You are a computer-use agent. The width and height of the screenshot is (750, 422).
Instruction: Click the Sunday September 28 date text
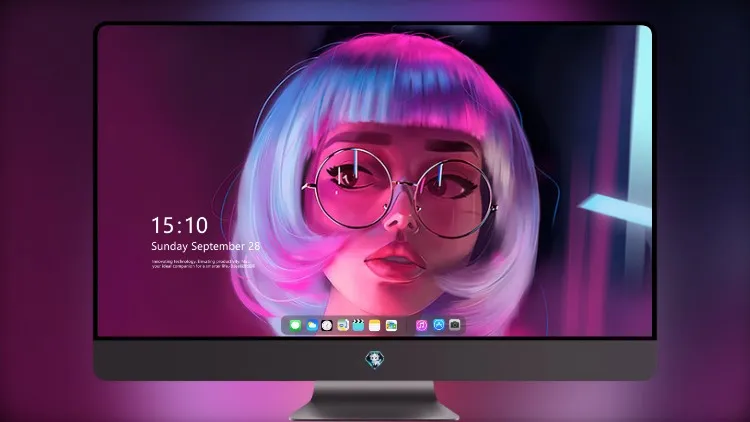(x=206, y=246)
